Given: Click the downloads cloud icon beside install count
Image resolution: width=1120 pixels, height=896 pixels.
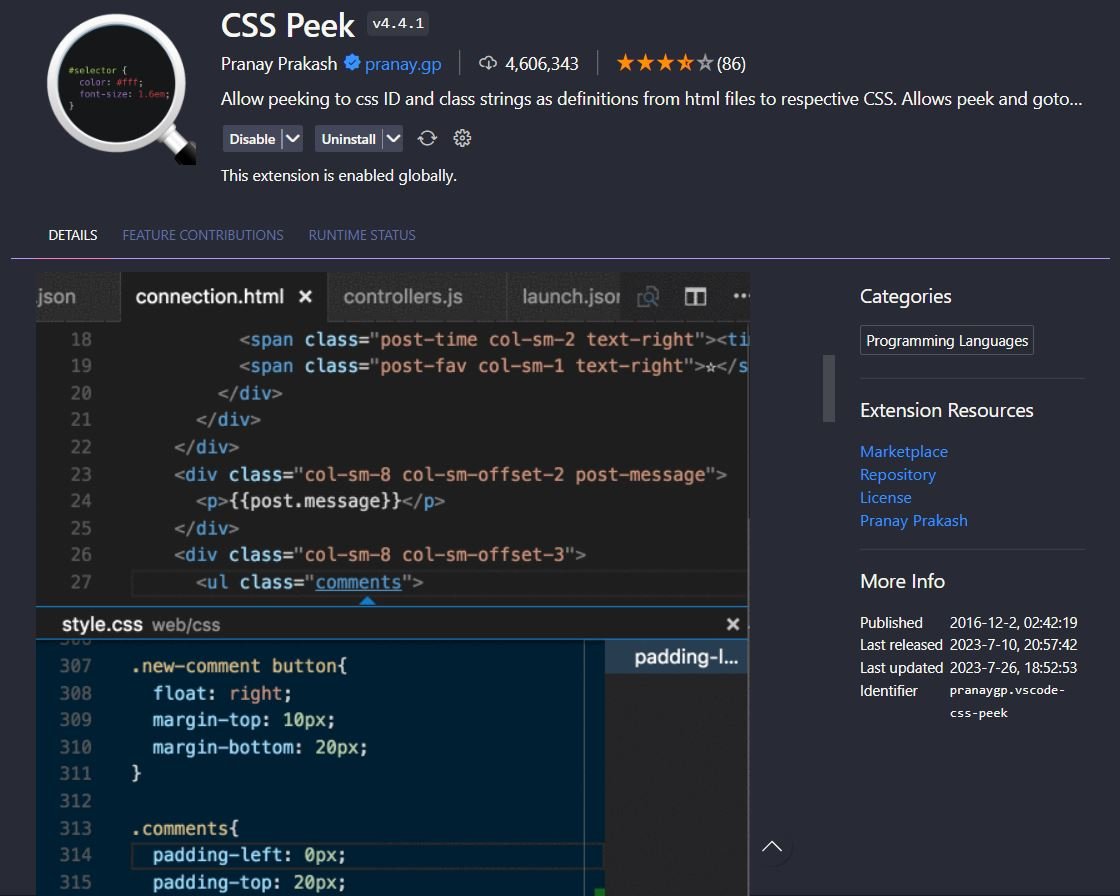Looking at the screenshot, I should (x=487, y=63).
